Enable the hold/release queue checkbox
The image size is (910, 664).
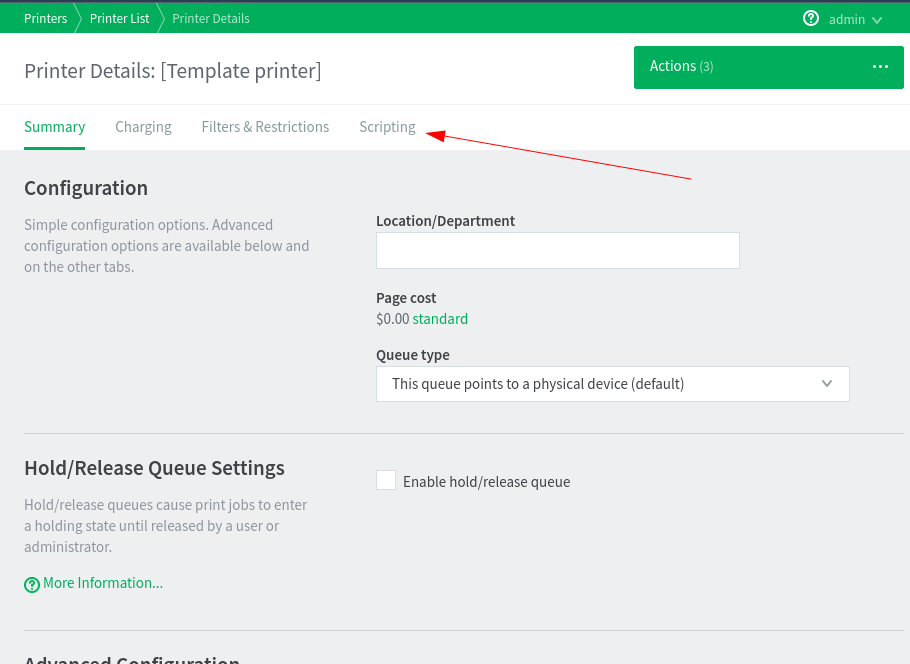pyautogui.click(x=386, y=481)
